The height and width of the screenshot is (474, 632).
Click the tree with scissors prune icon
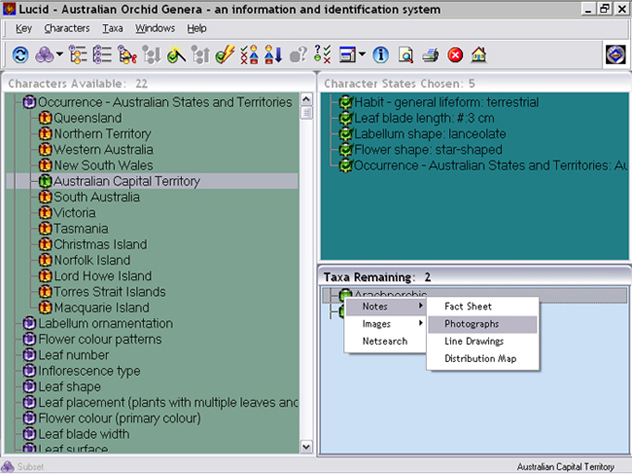pyautogui.click(x=127, y=55)
